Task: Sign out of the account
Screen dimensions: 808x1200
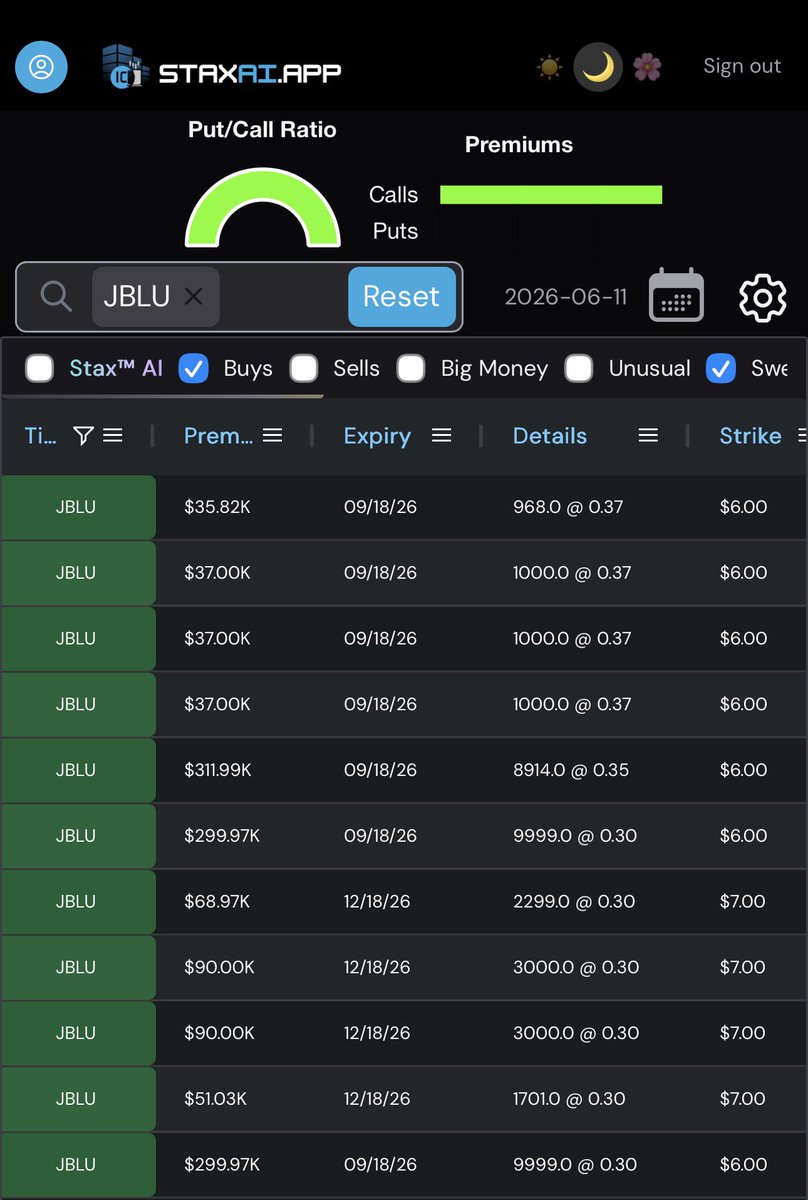Action: point(742,66)
